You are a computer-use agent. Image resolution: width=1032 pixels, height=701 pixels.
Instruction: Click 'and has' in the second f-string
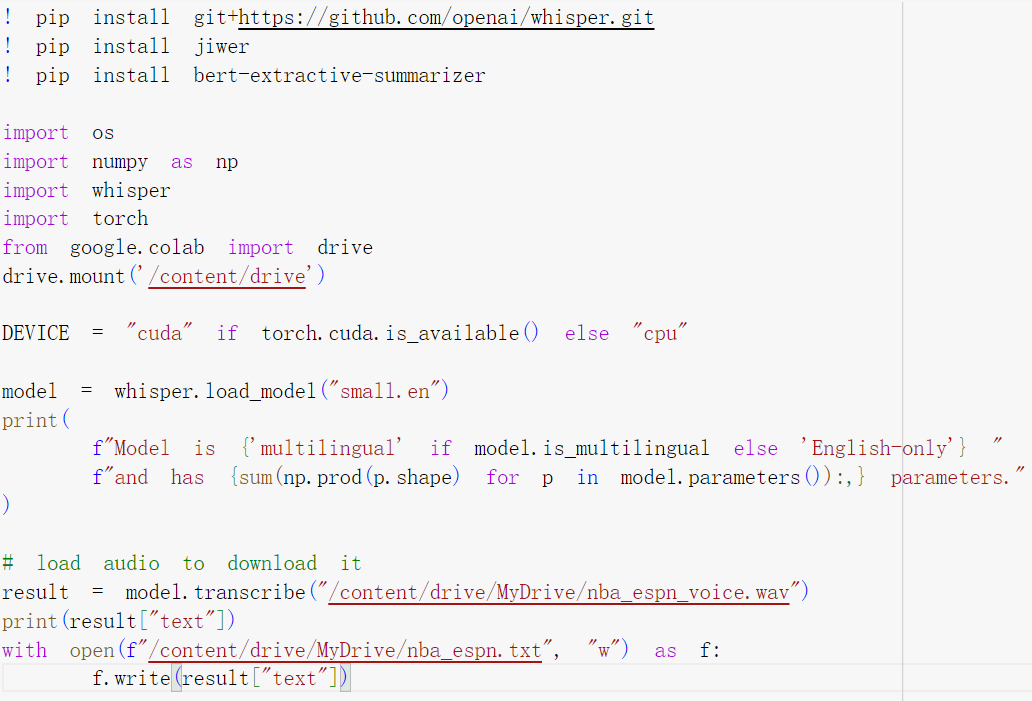(159, 477)
